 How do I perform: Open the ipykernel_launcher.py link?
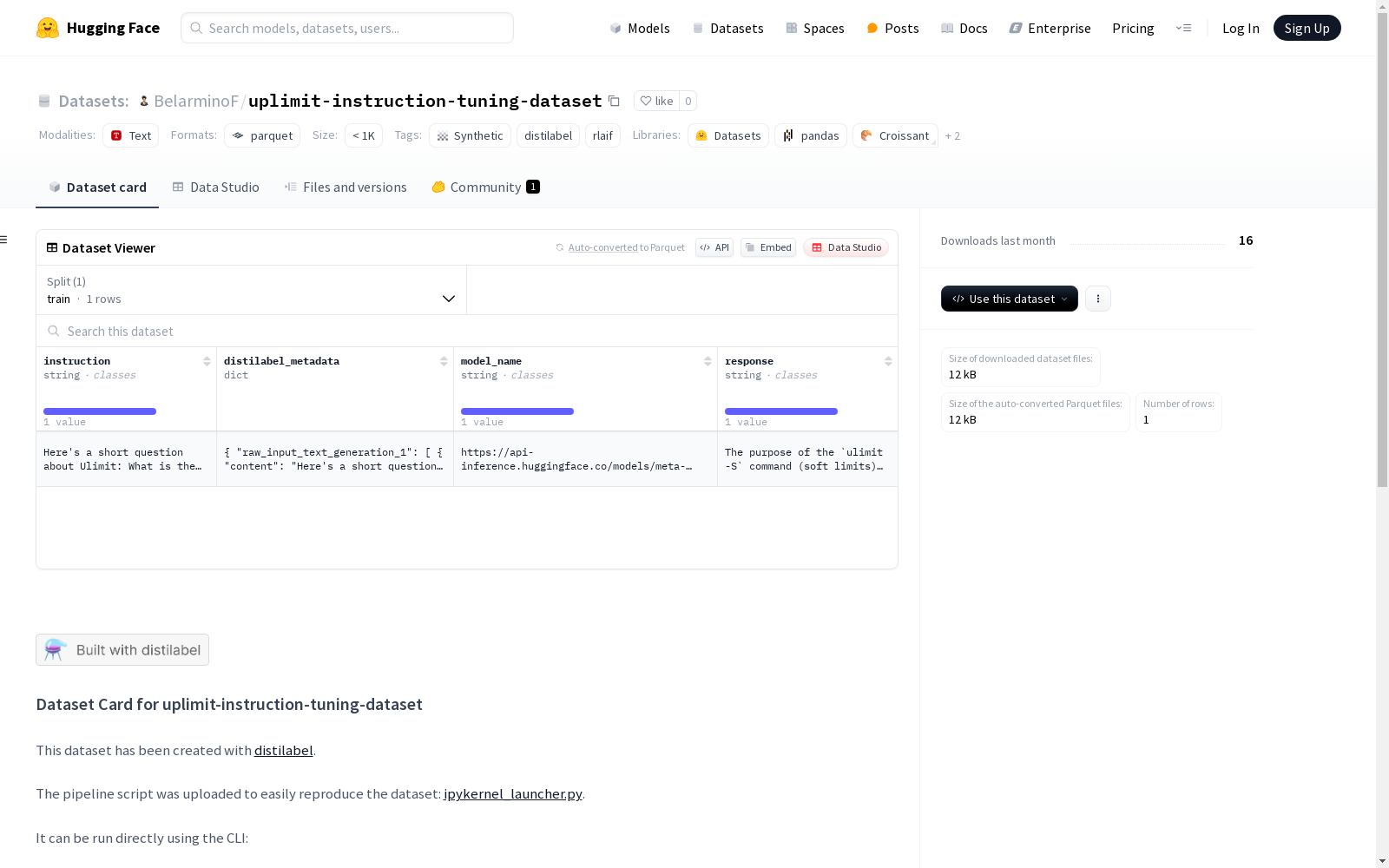pyautogui.click(x=513, y=793)
